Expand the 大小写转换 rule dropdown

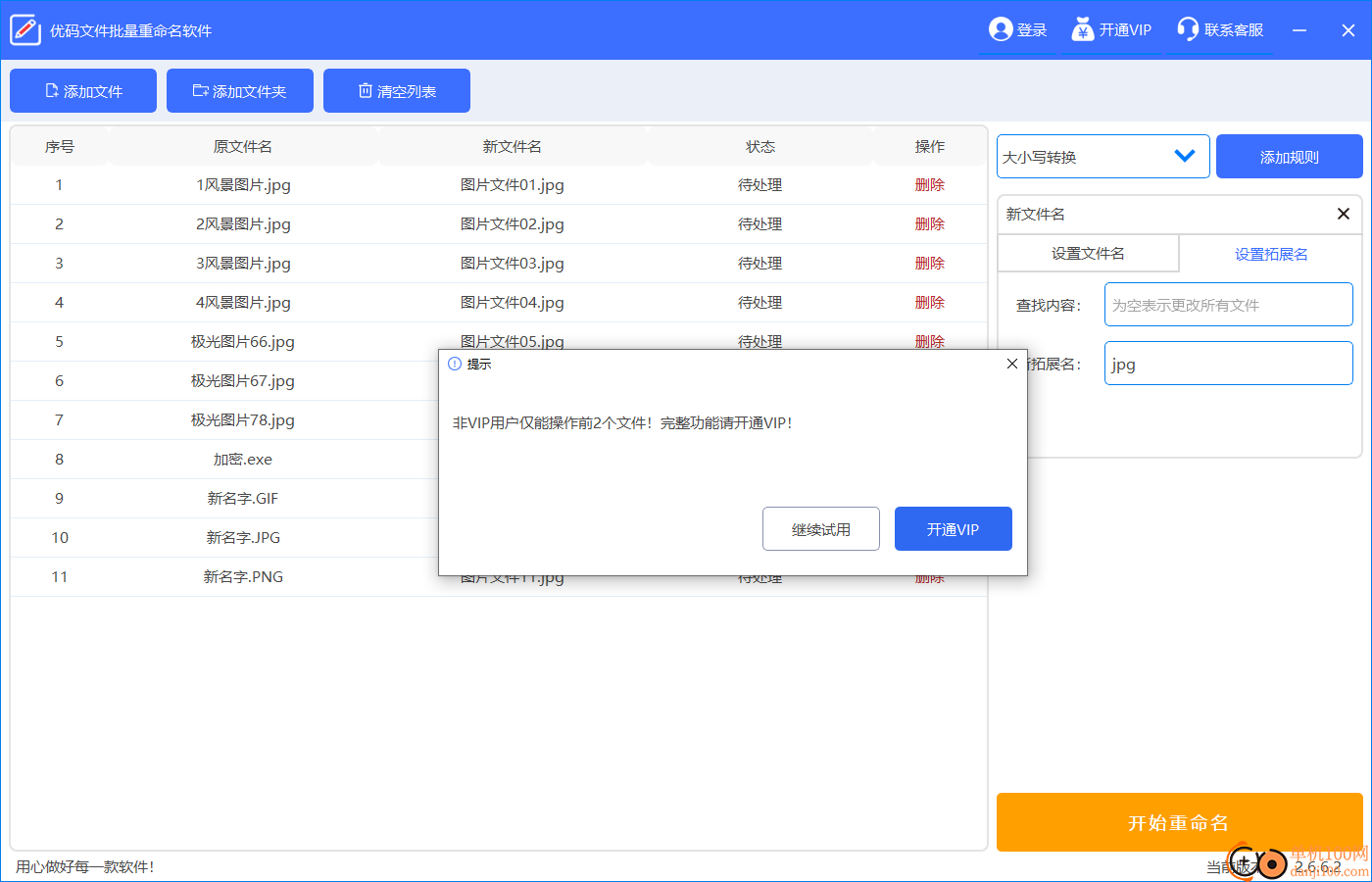tap(1103, 157)
